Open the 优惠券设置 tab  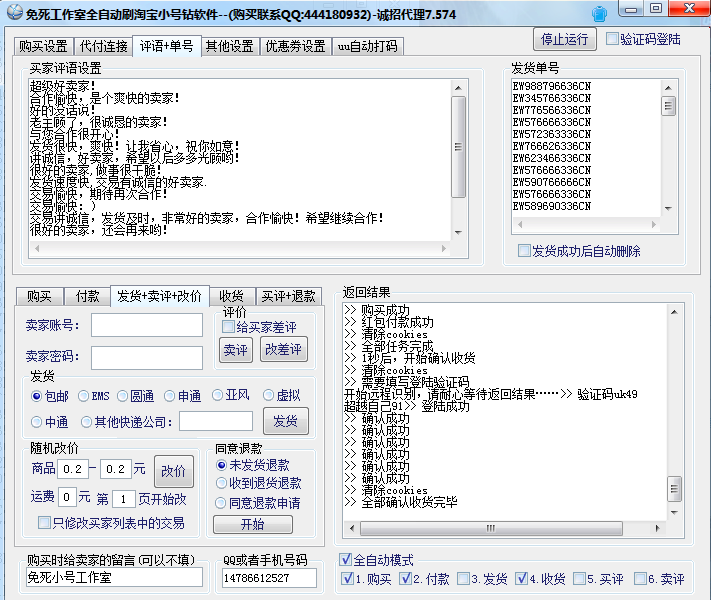[296, 47]
